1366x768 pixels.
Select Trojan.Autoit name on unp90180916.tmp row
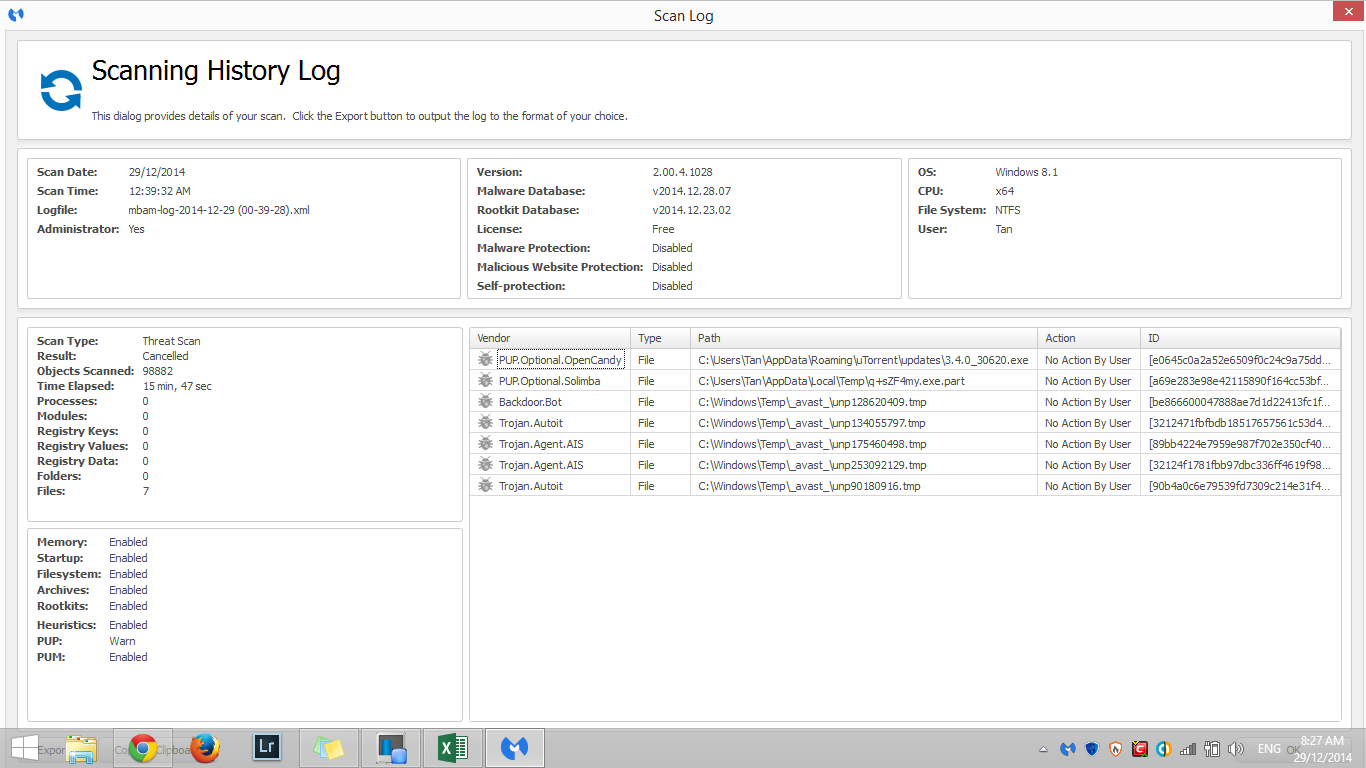click(530, 486)
